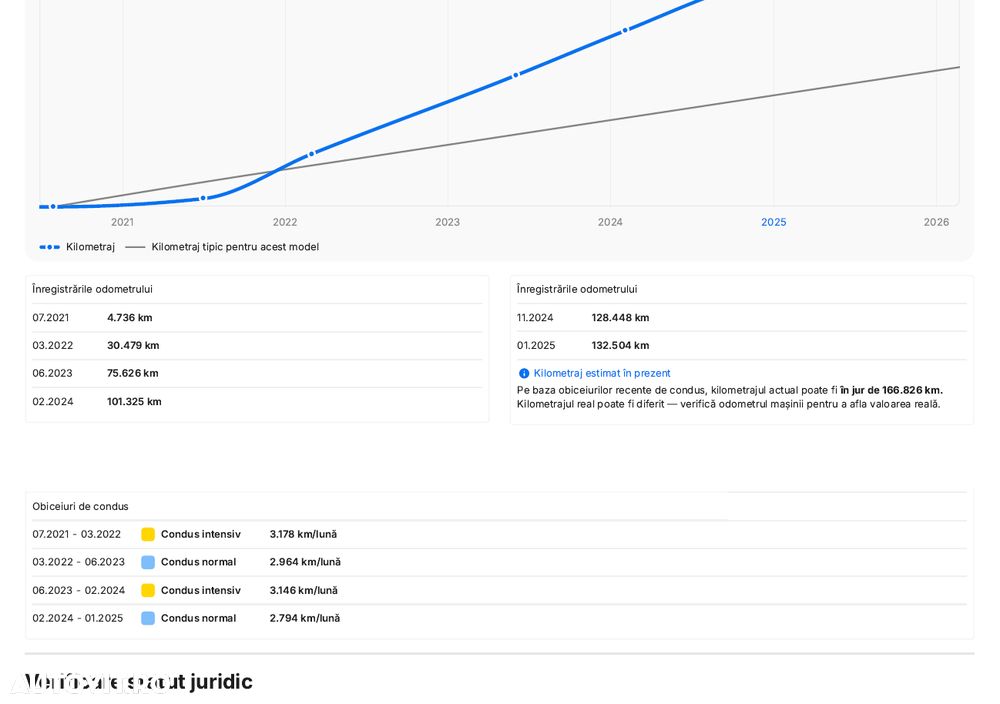Click the gray typical mileage legend line icon
This screenshot has height=704, width=1000.
coord(135,247)
